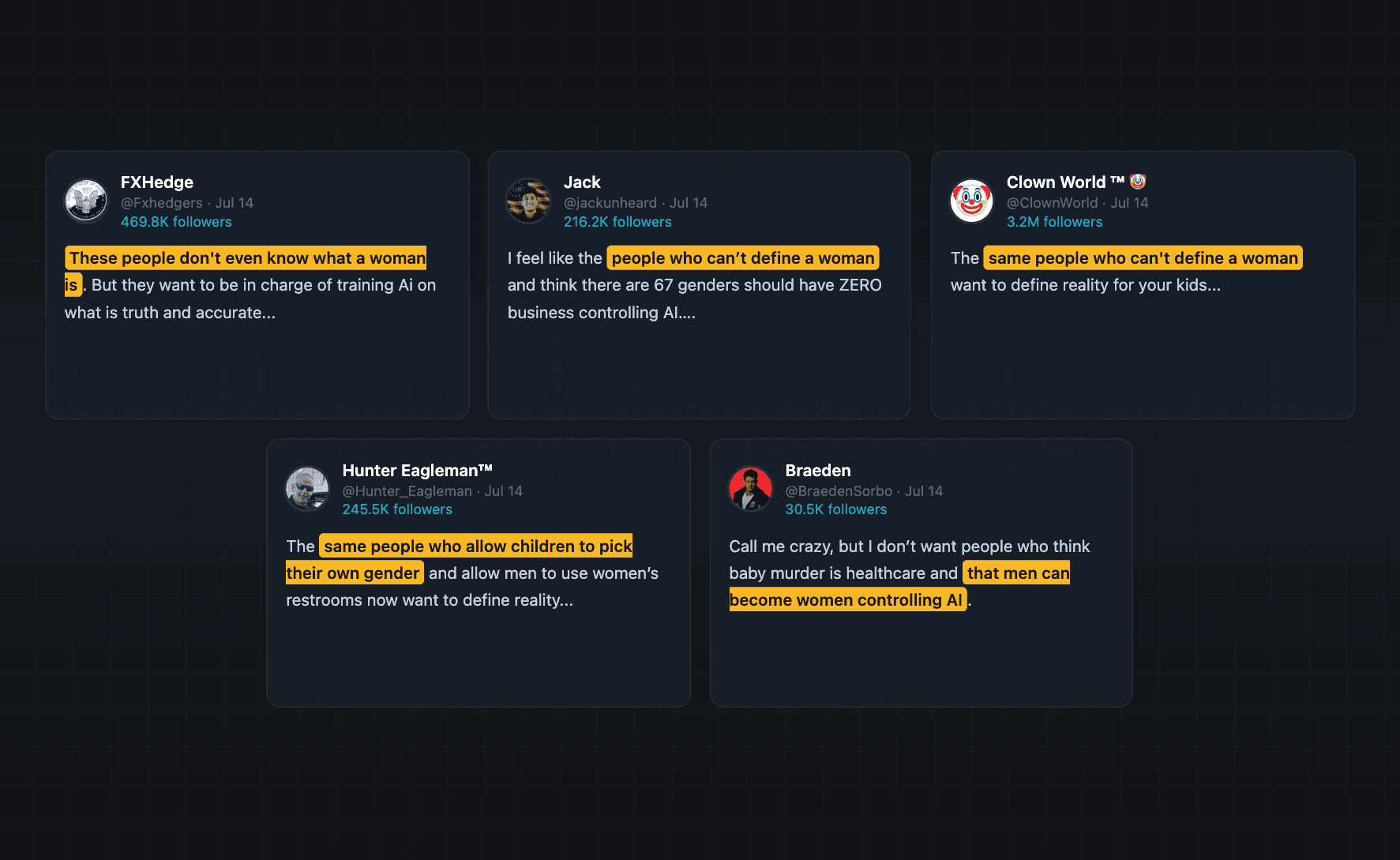Screen dimensions: 1400x860
Task: Click the 216.2K followers count
Action: [617, 222]
